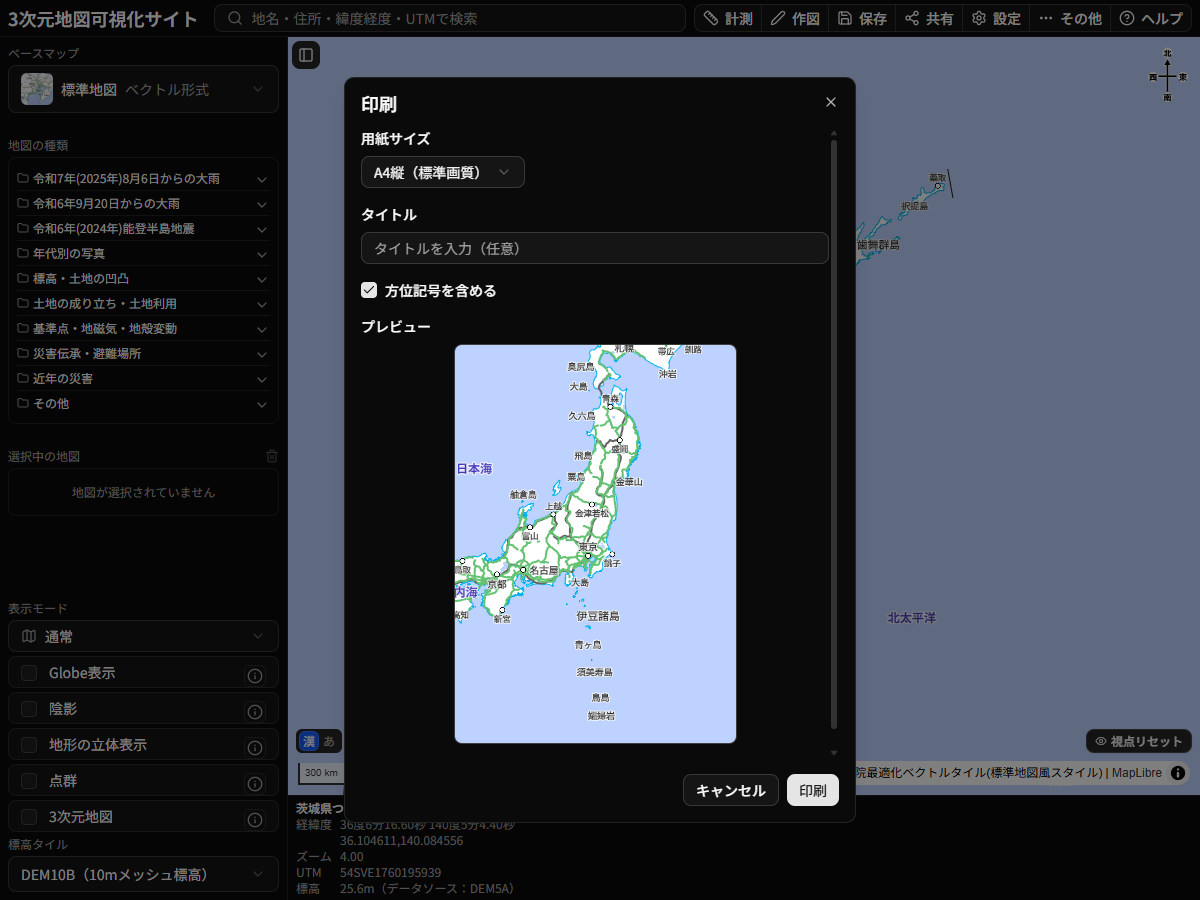Expand 令和7年(2025年)8月6日からの大雨 folder

[x=143, y=178]
